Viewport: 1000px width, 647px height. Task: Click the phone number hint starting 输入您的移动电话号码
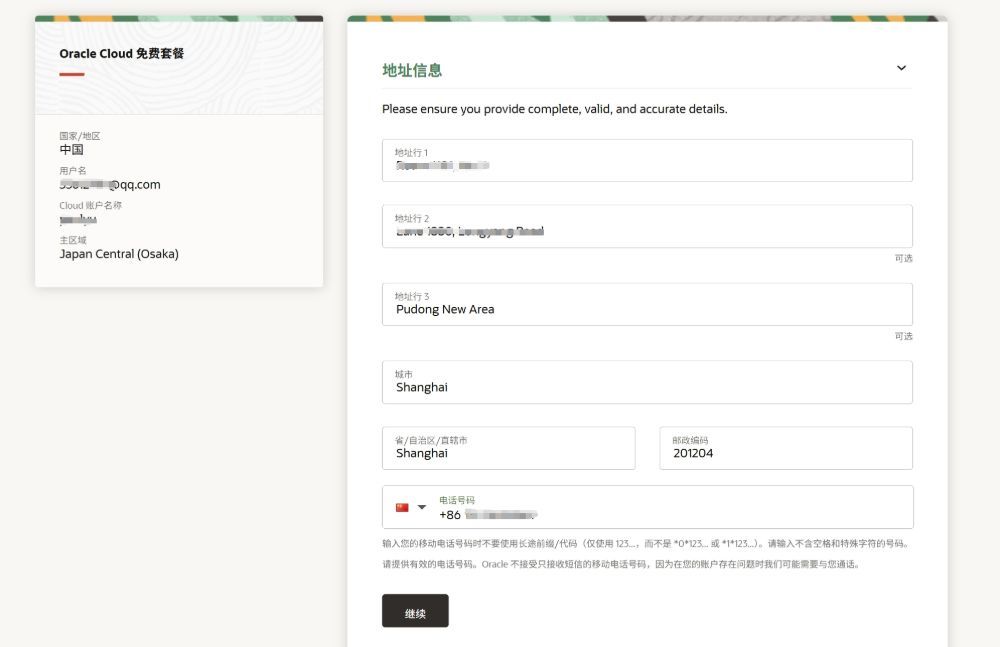pos(646,544)
